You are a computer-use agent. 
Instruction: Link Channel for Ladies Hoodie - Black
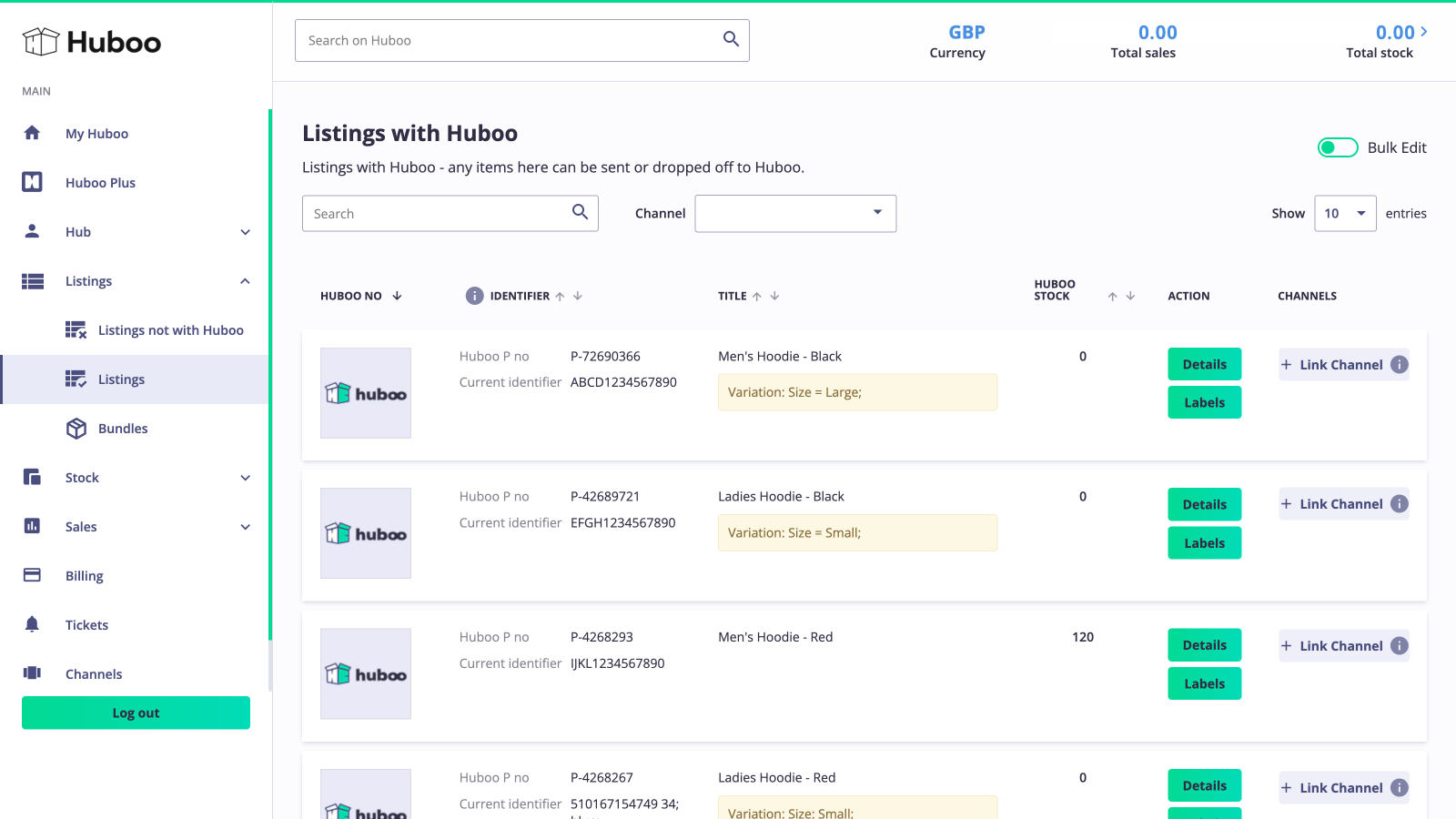tap(1343, 503)
